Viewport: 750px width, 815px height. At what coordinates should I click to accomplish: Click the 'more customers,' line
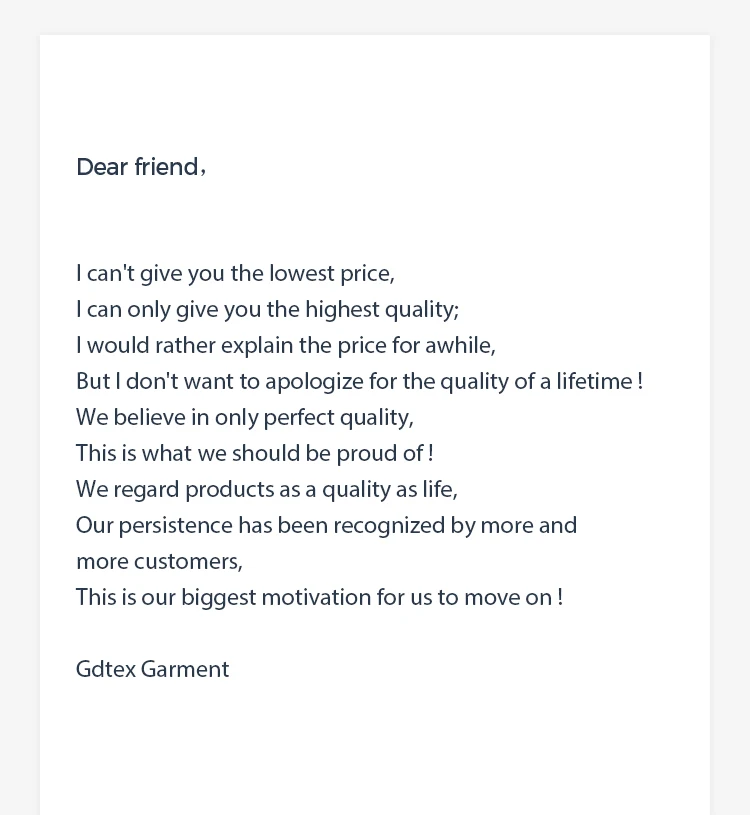[159, 562]
